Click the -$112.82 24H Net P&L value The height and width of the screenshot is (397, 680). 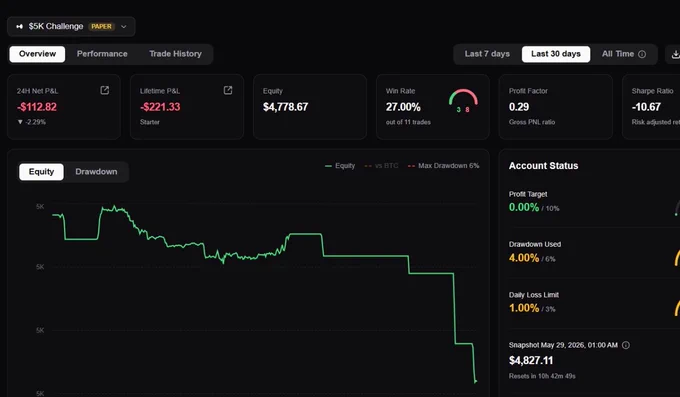click(37, 107)
